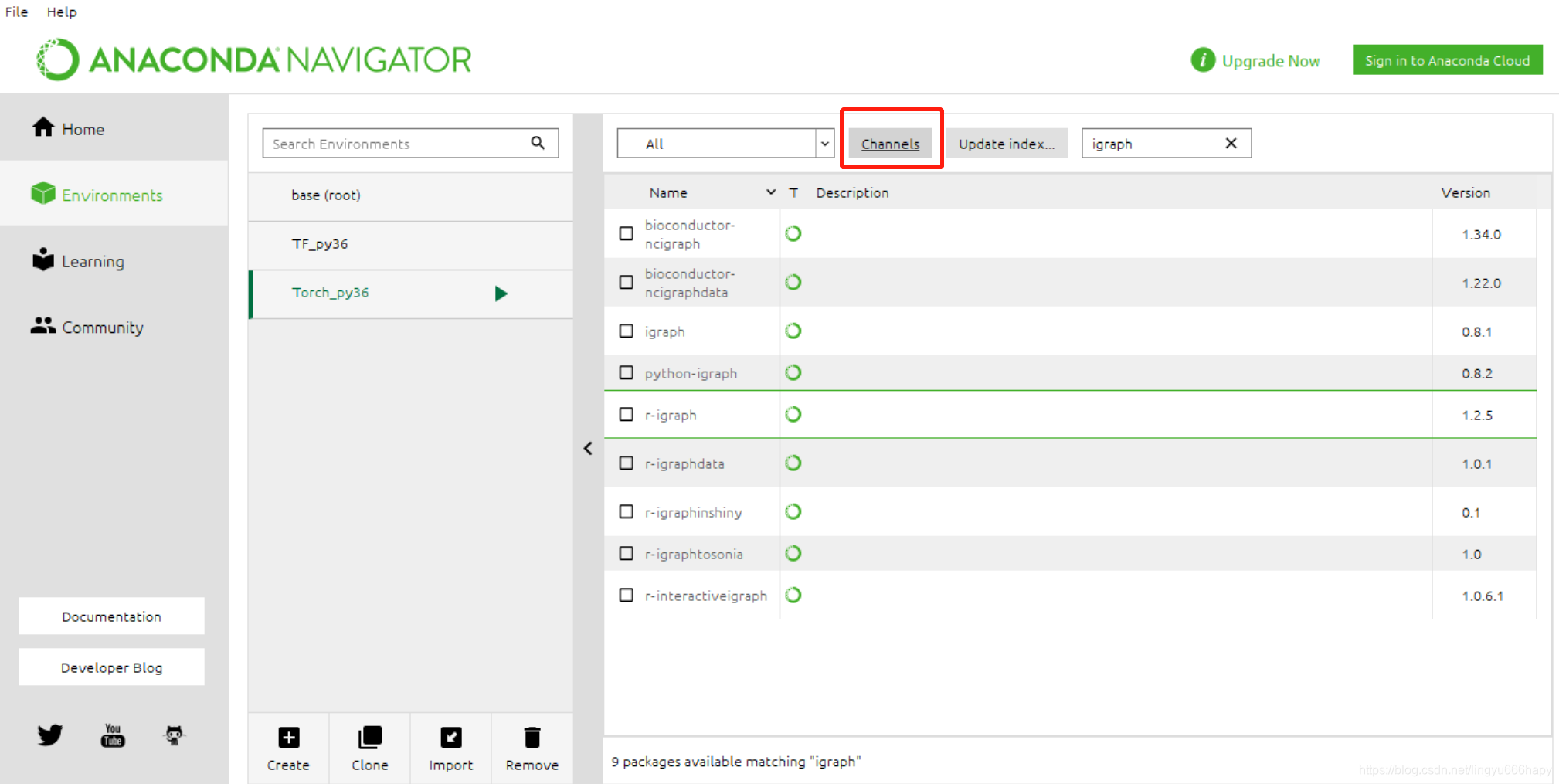Open the Help menu
The image size is (1559, 784).
62,12
